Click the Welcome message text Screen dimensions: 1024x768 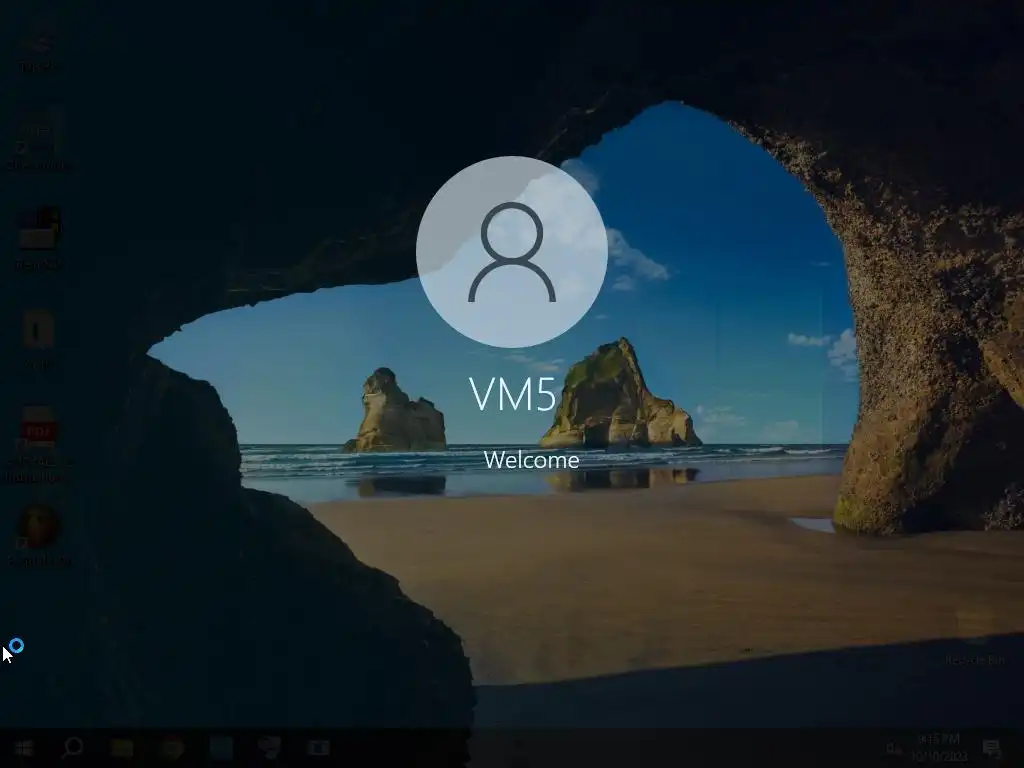(532, 460)
